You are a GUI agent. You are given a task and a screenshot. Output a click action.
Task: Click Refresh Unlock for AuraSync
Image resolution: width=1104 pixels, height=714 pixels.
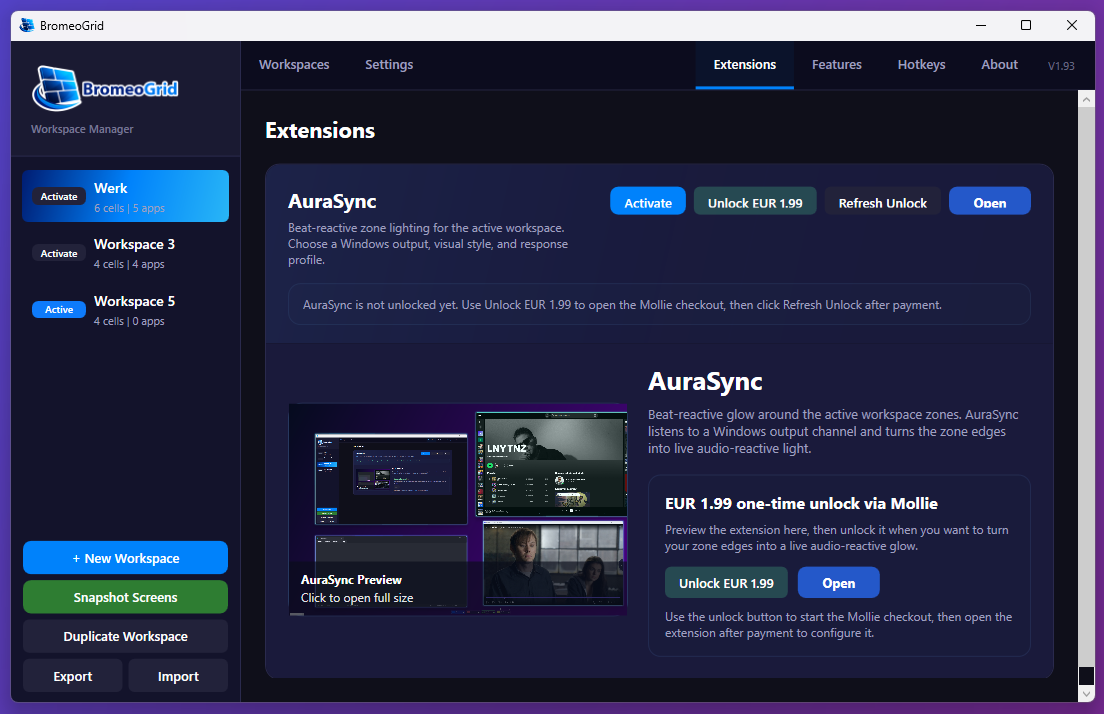882,201
